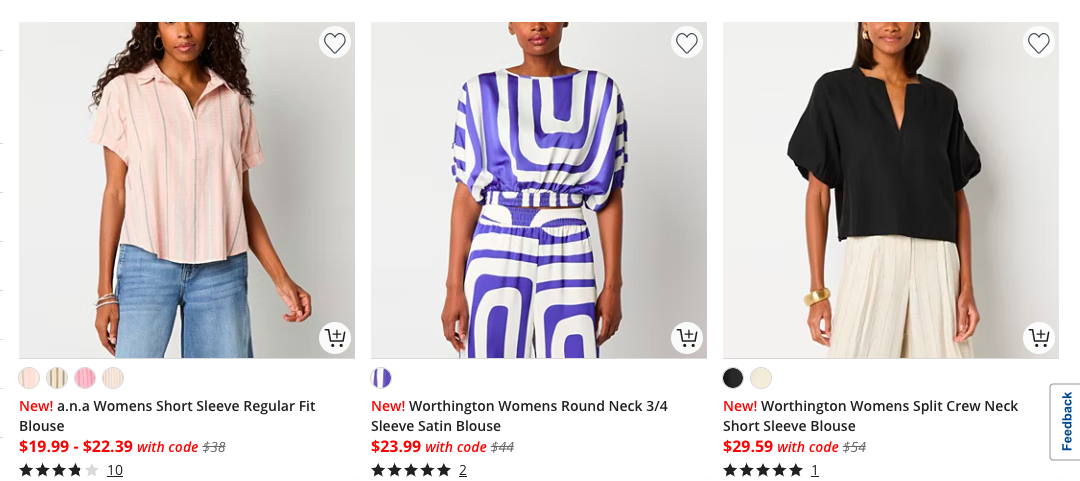Image resolution: width=1080 pixels, height=481 pixels.
Task: Select the black color swatch
Action: click(733, 378)
